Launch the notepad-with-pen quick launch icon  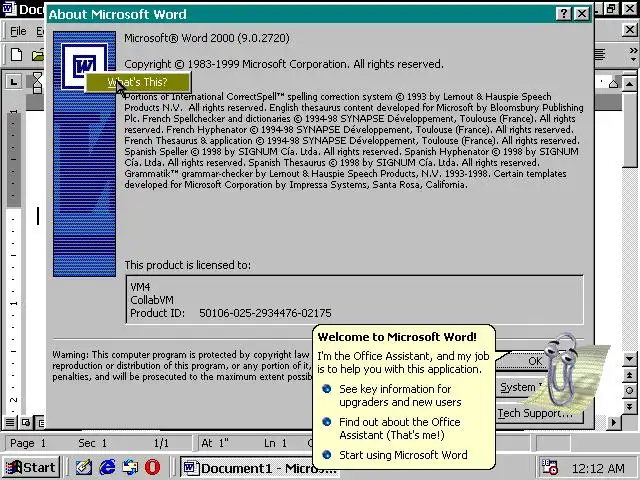[84, 467]
